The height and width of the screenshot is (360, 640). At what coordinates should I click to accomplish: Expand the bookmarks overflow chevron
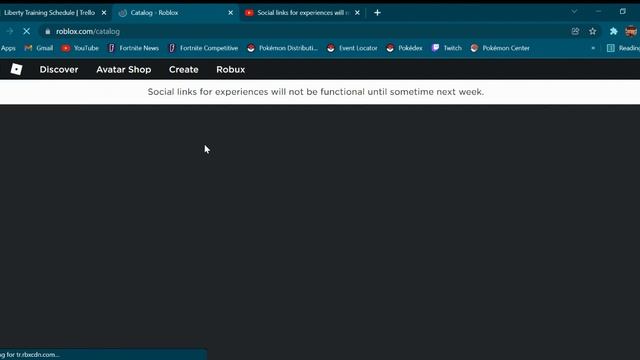point(593,48)
